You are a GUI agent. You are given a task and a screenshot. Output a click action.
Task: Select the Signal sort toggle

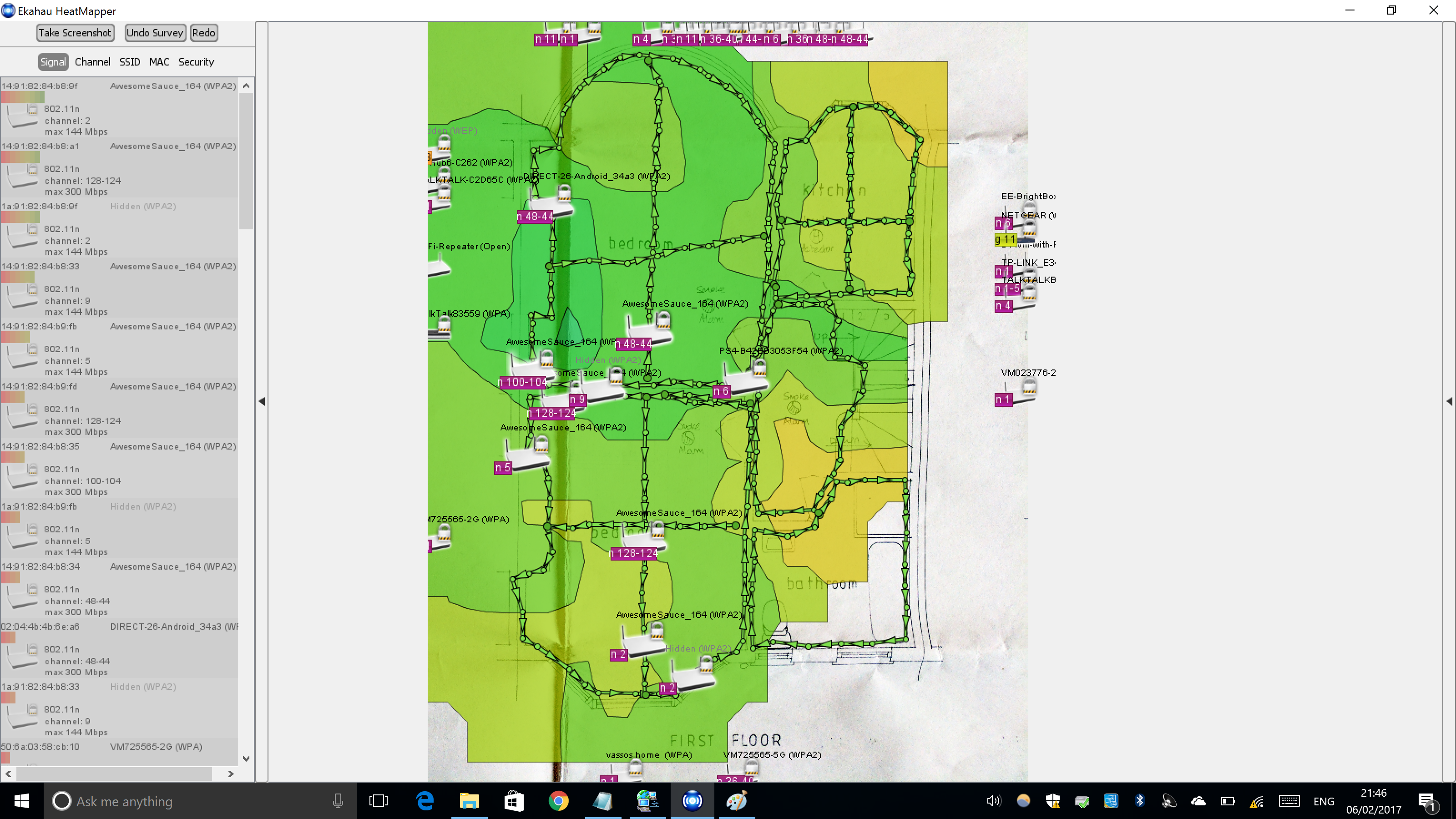53,62
